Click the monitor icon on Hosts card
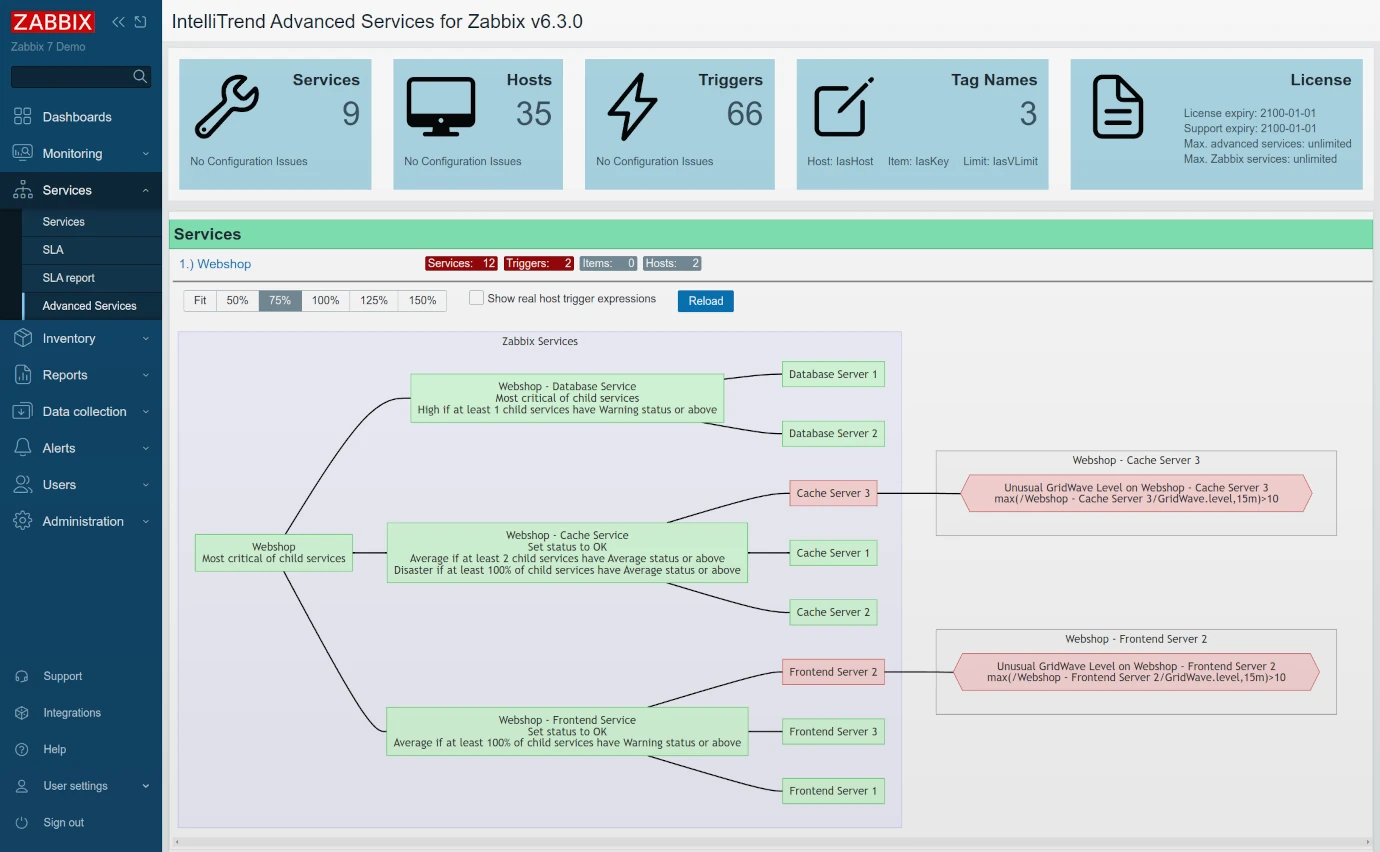Viewport: 1380px width, 852px height. 440,107
